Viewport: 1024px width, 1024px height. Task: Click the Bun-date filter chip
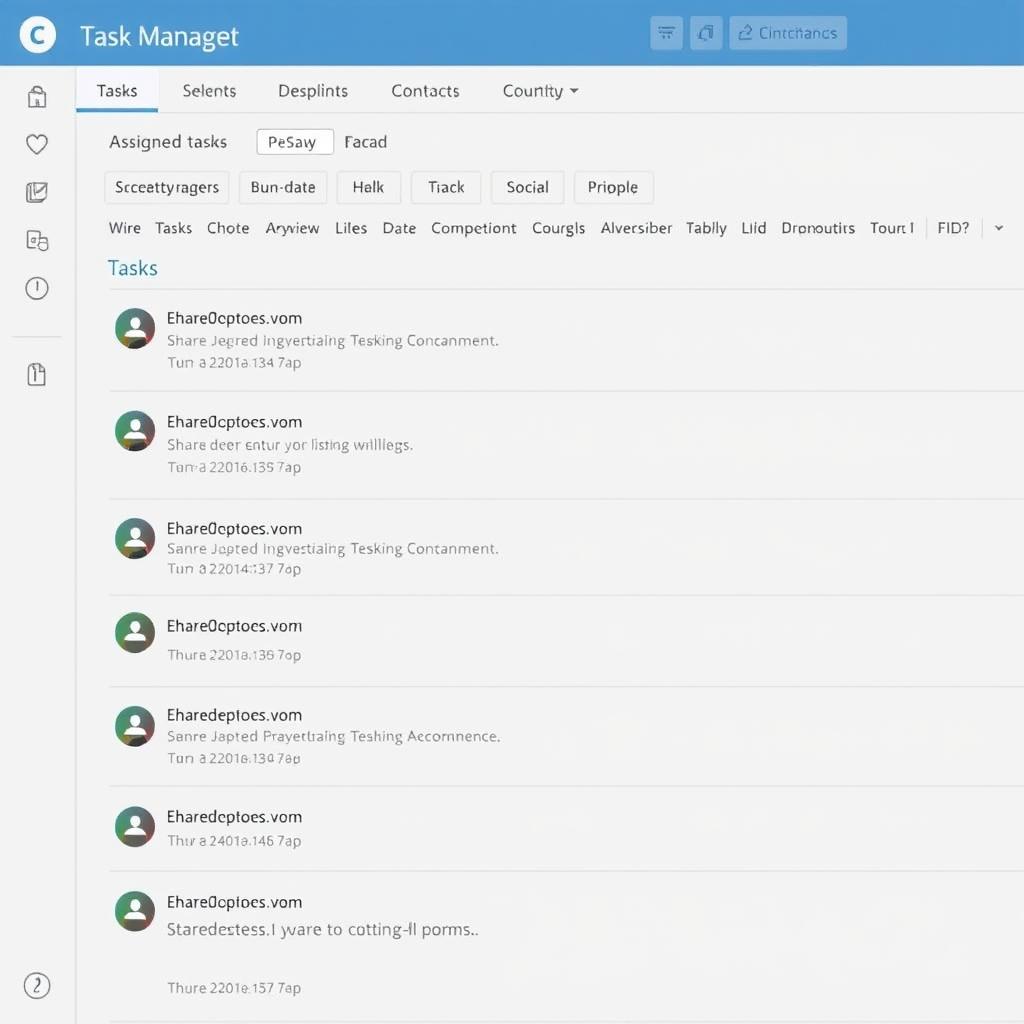point(283,187)
